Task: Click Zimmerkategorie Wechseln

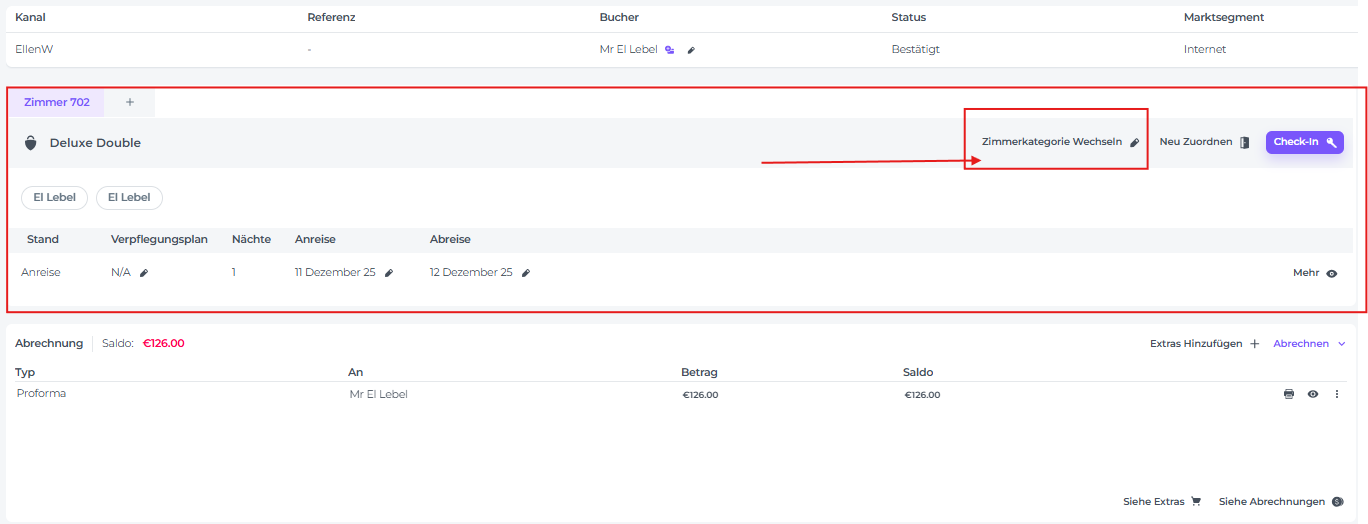Action: point(1060,143)
